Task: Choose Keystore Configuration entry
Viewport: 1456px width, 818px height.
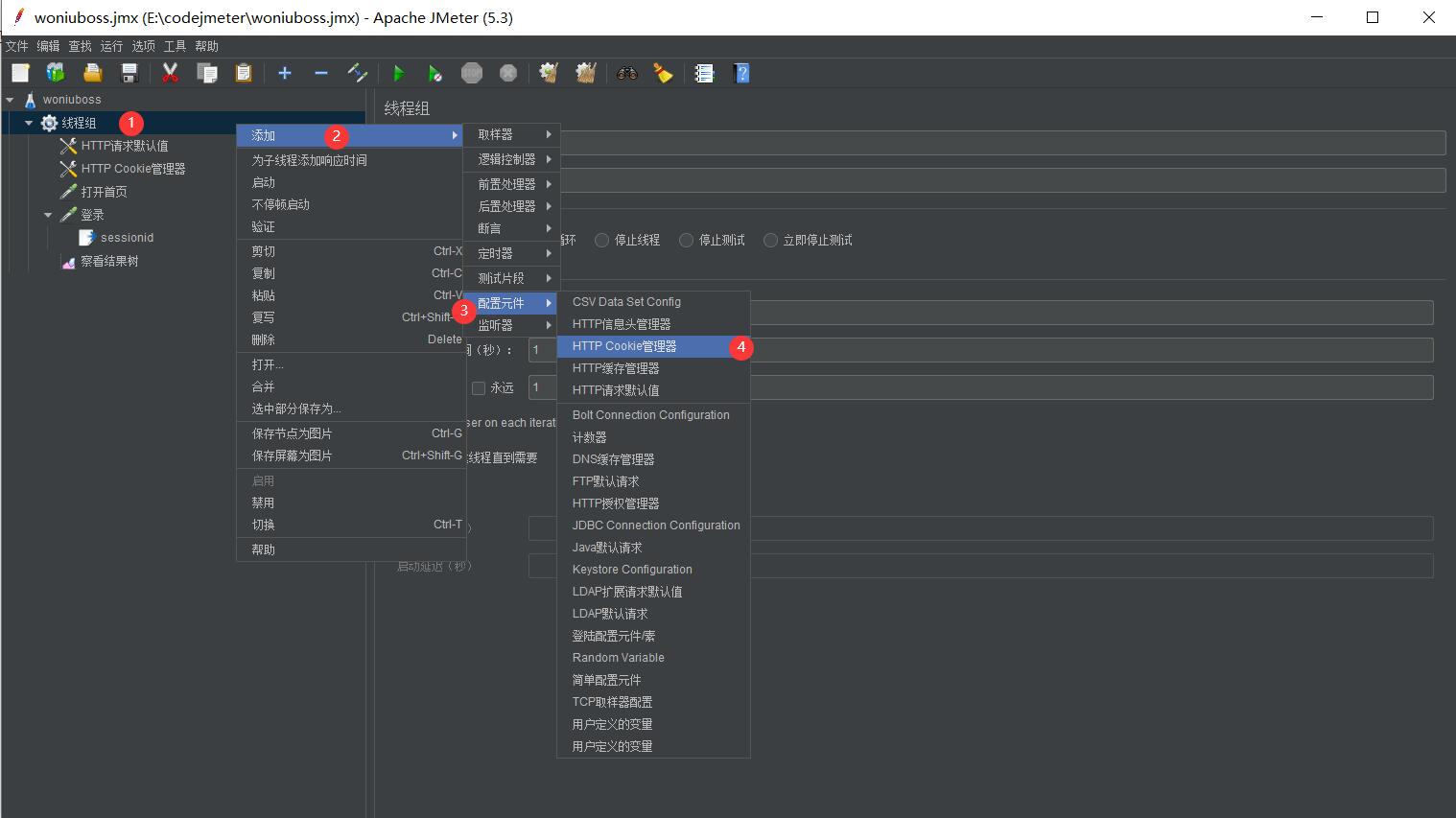Action: 653,570
